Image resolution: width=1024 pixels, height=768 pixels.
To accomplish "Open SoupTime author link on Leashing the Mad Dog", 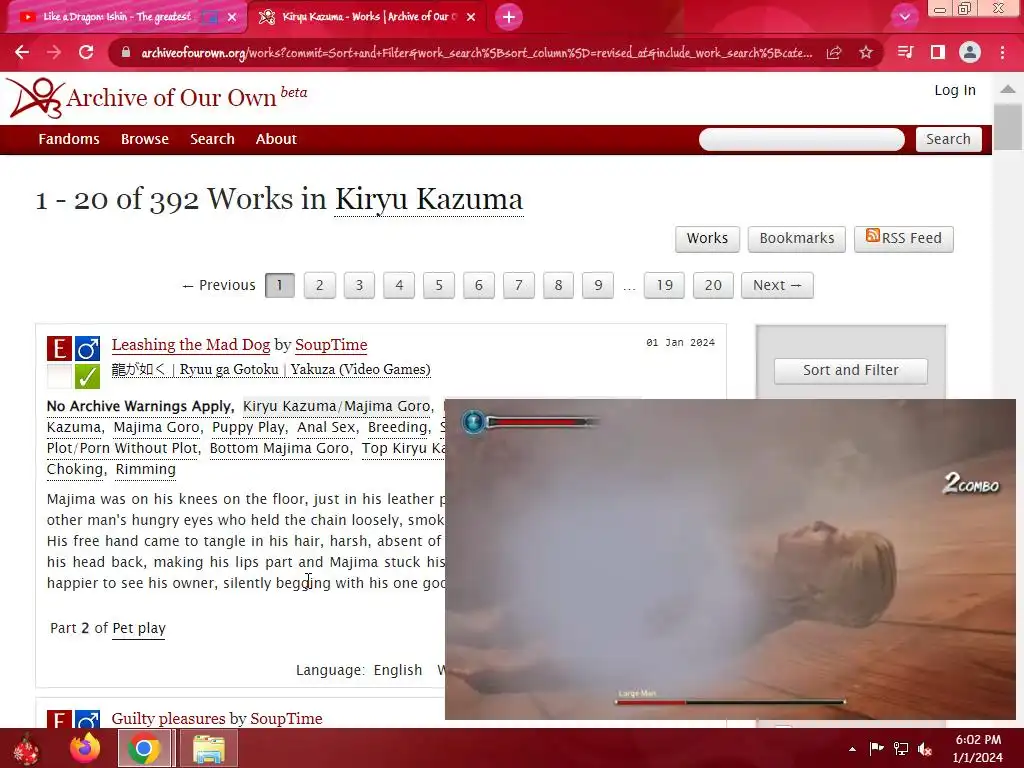I will (x=331, y=345).
